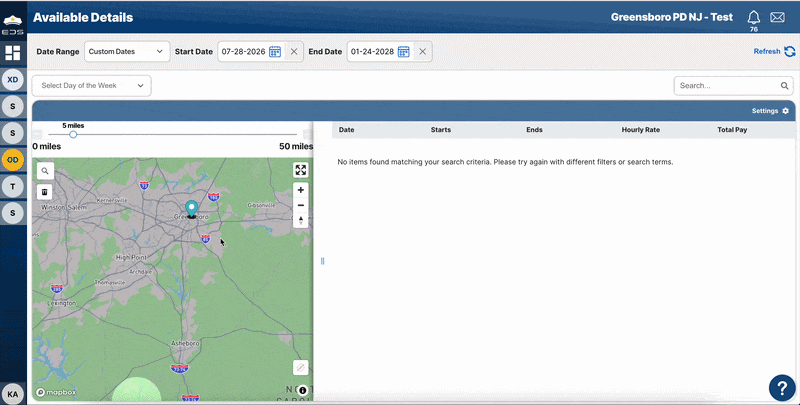This screenshot has width=800, height=405.
Task: Select the T sidebar circle
Action: 13,186
